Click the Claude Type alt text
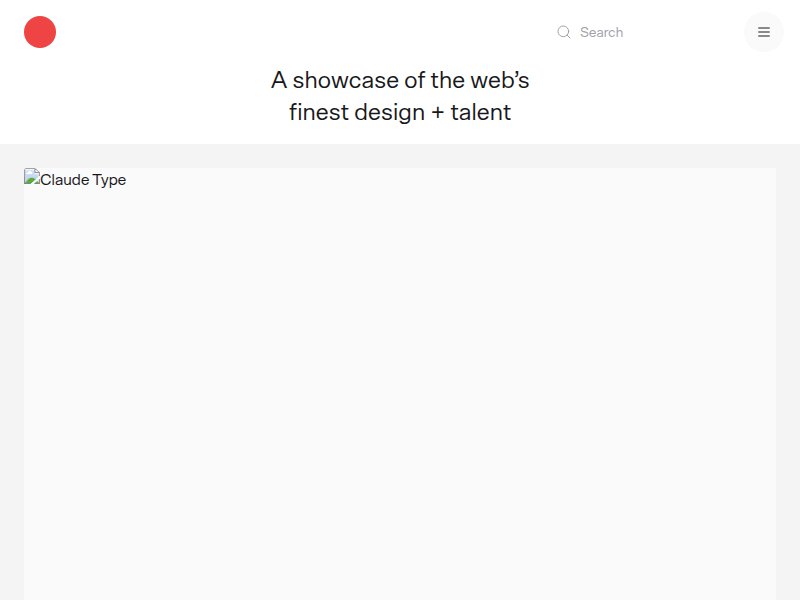 coord(84,180)
